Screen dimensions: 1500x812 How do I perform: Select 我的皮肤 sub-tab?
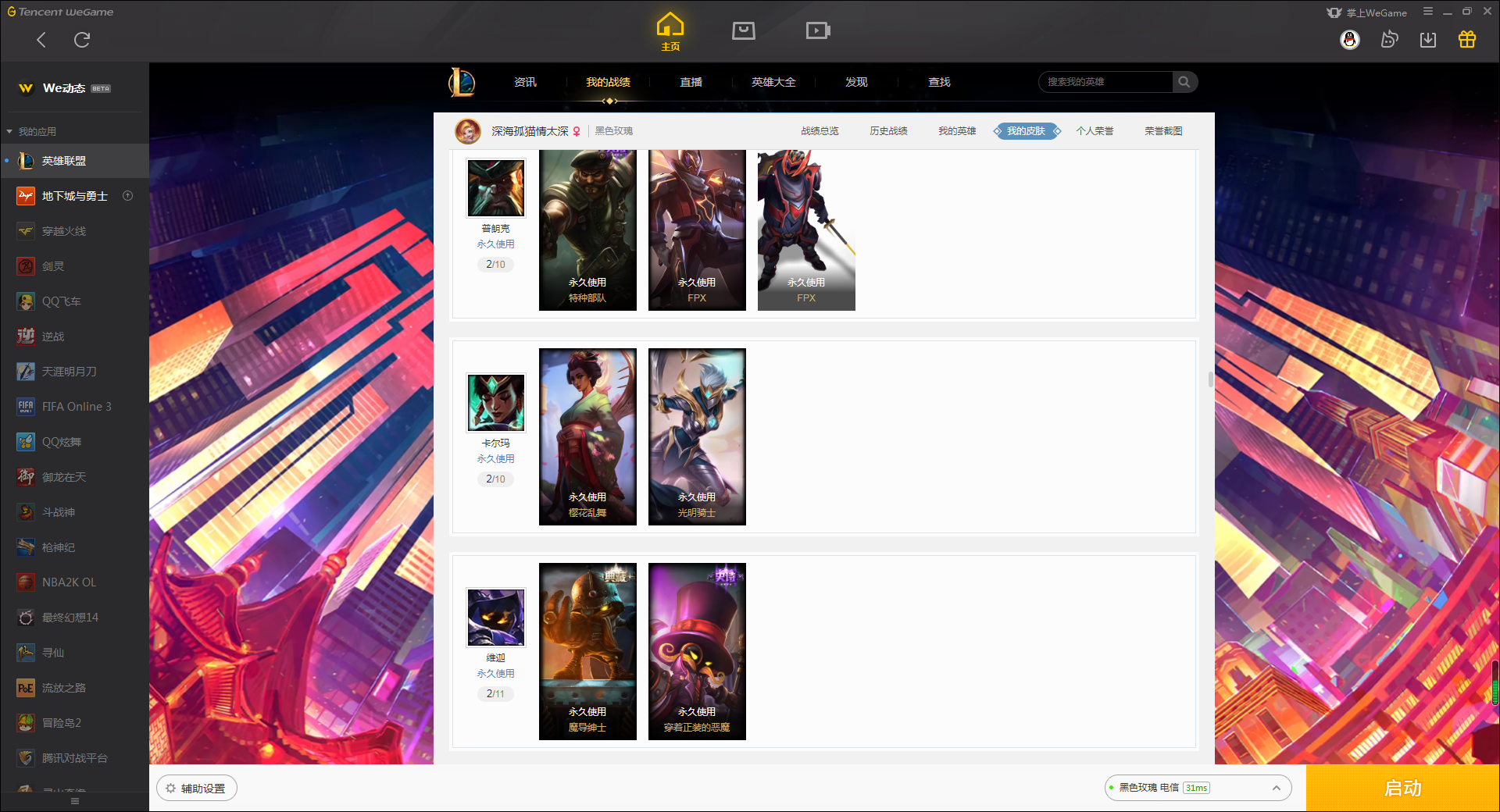[1026, 131]
